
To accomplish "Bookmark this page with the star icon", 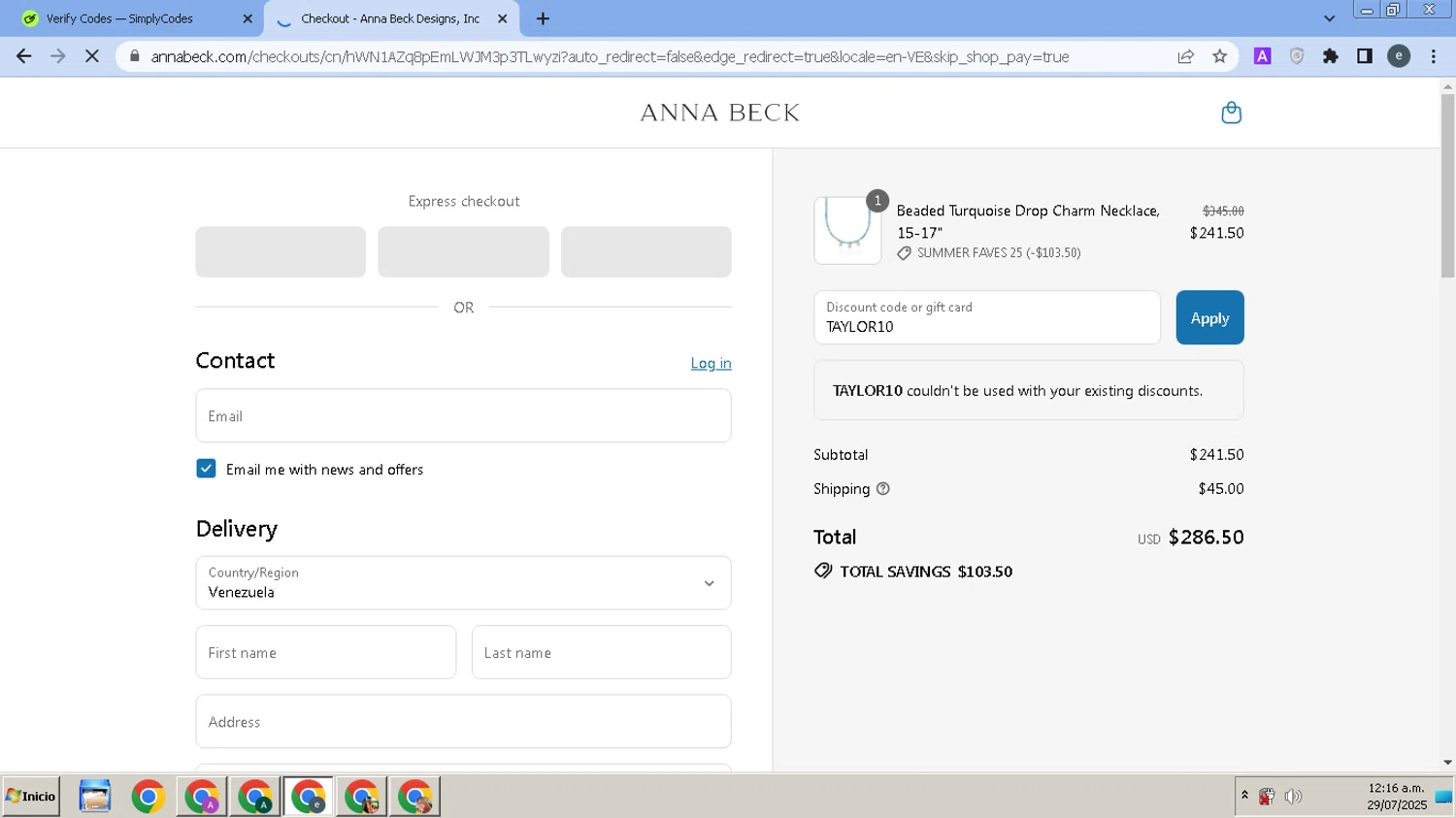I will [1220, 56].
